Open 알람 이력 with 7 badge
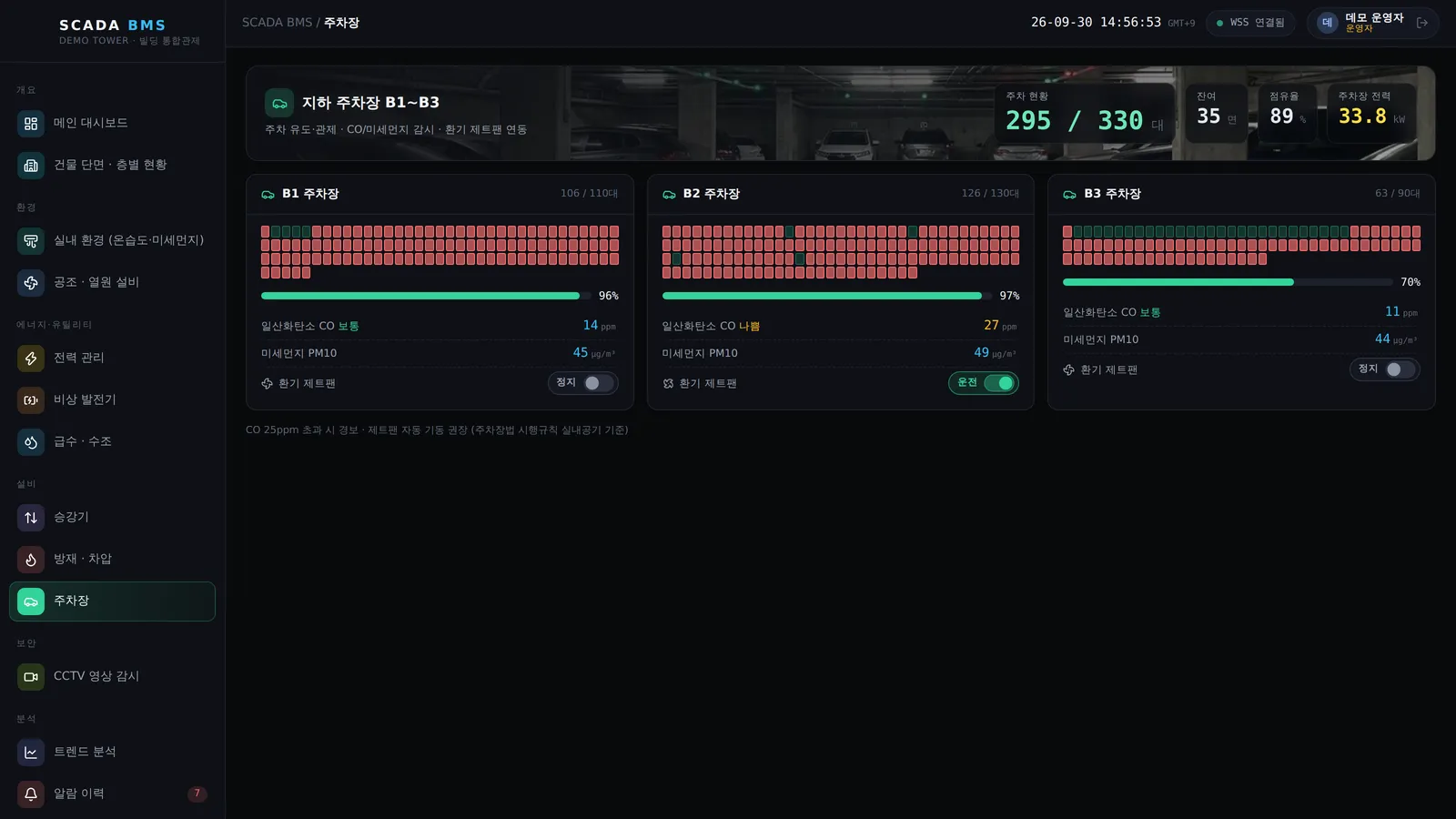The height and width of the screenshot is (819, 1456). [112, 794]
